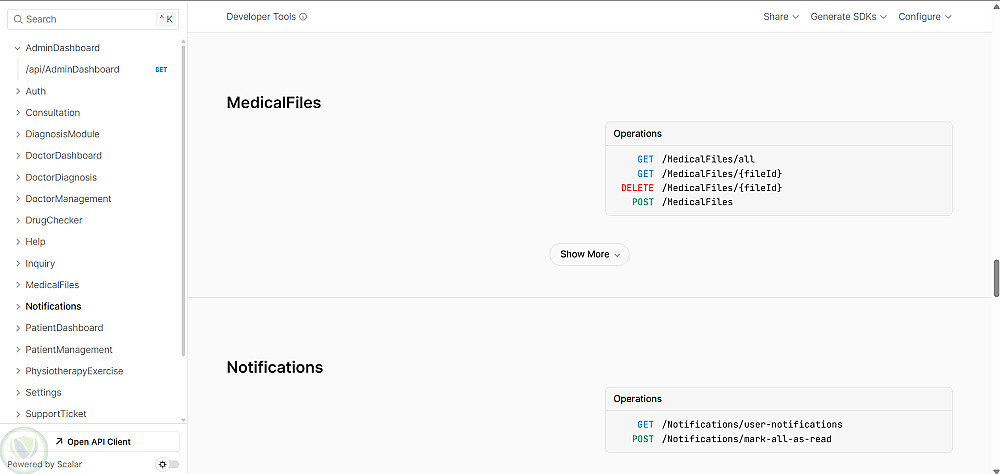This screenshot has width=1000, height=474.
Task: Click the GET badge next to /api/AdminDashboard
Action: point(161,70)
